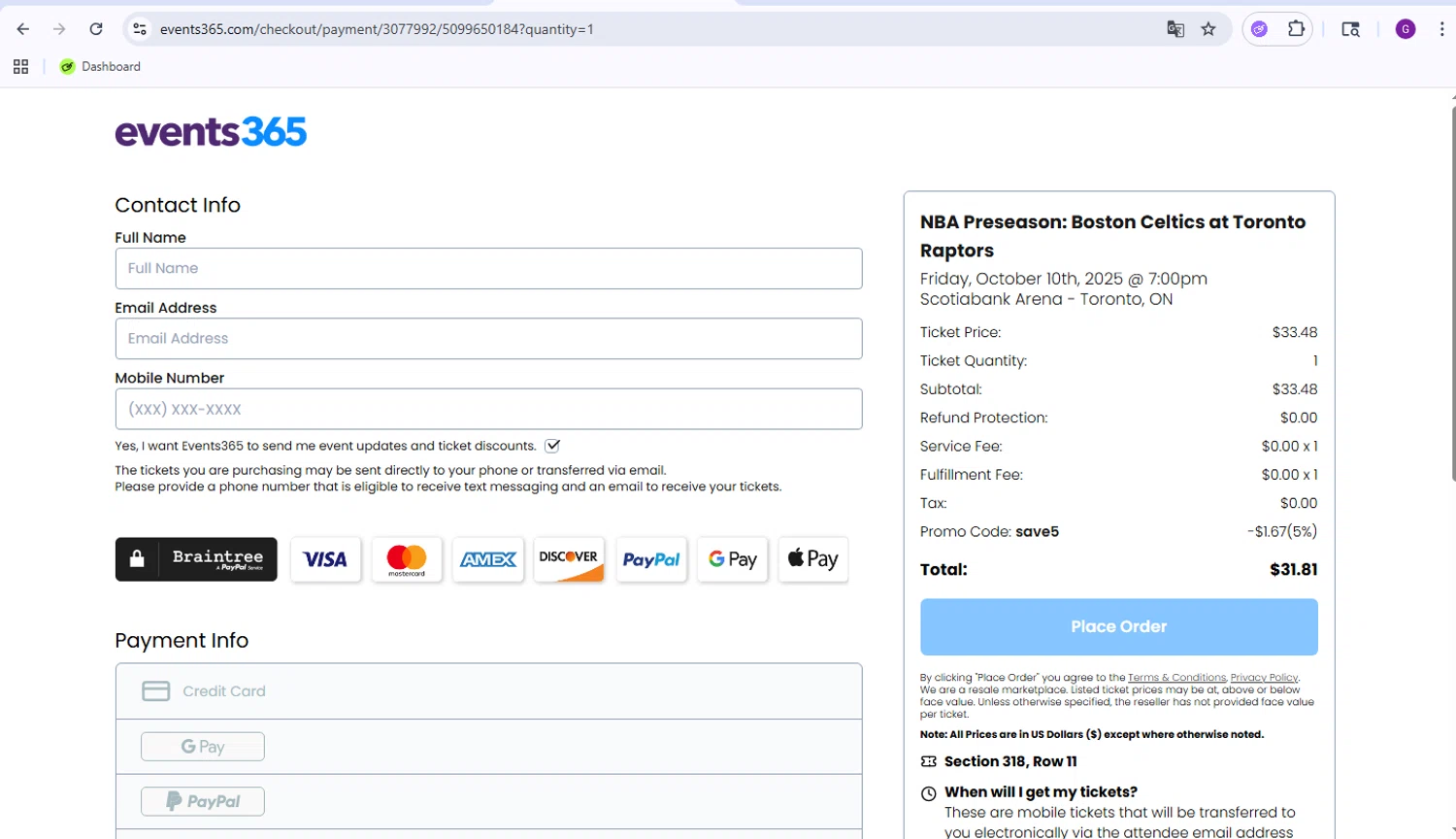This screenshot has height=839, width=1456.
Task: Open the apps grid in bookmarks bar
Action: tap(20, 66)
